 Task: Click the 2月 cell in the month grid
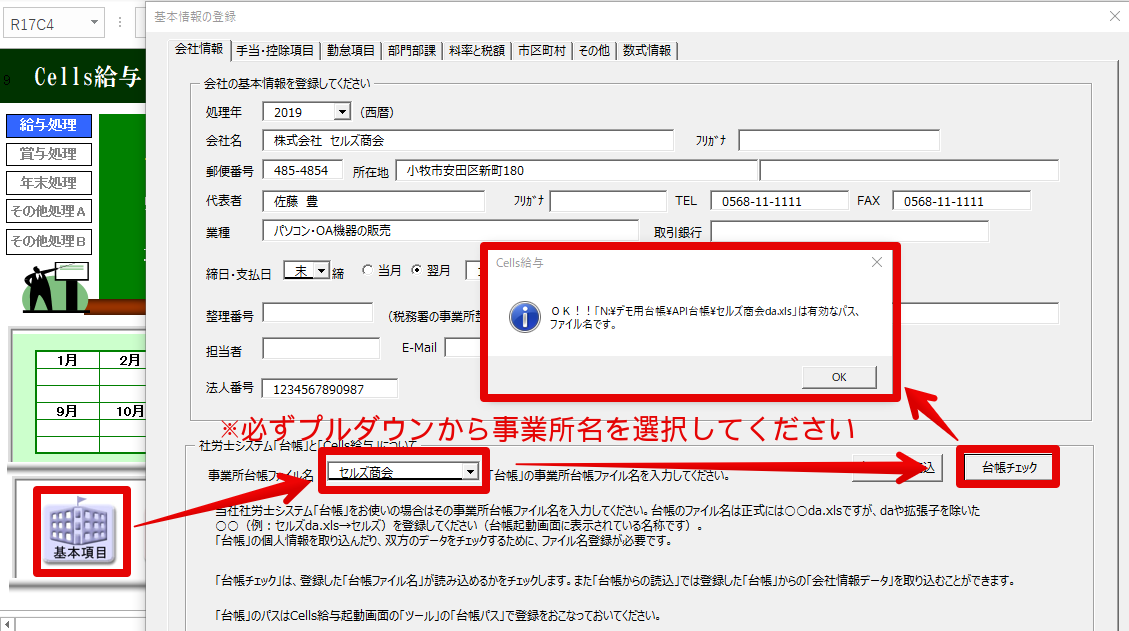coord(123,360)
